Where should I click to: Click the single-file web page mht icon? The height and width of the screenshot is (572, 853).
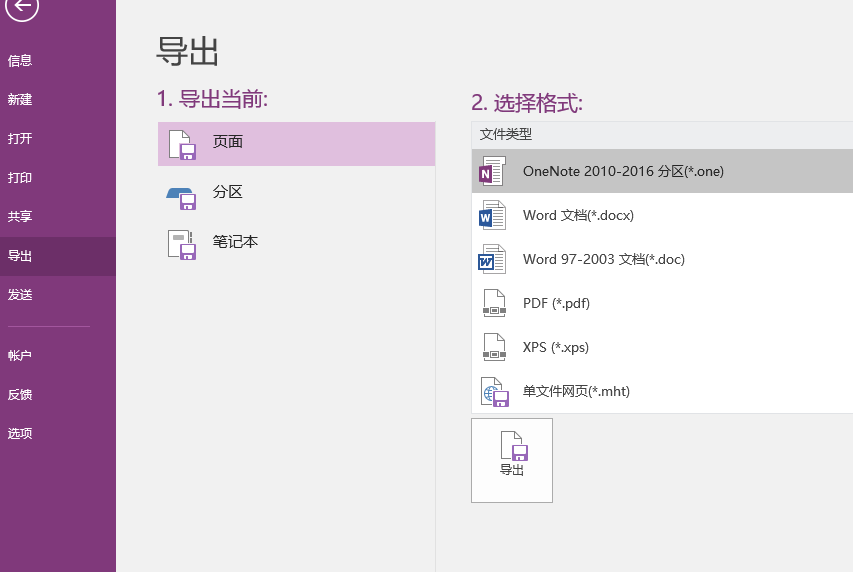click(x=495, y=392)
